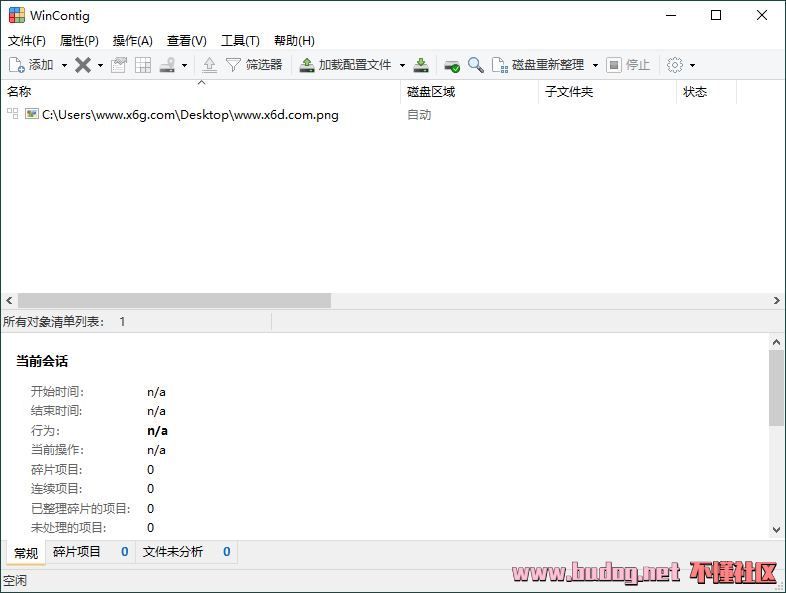Click the 添加 (Add) button in toolbar
Screen dimensions: 786x593
point(31,65)
